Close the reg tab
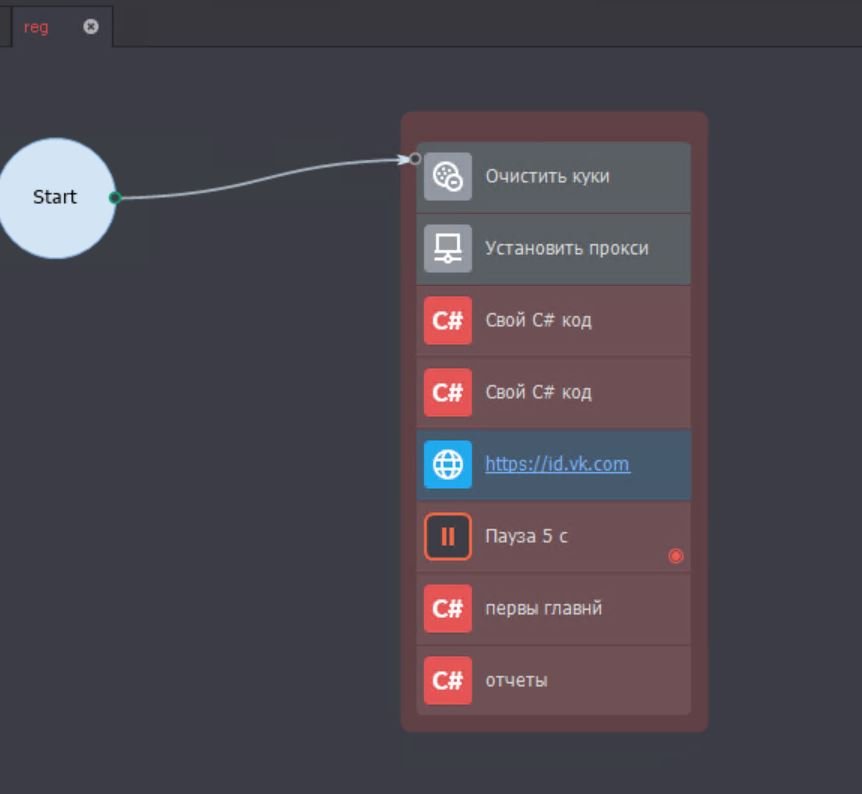The height and width of the screenshot is (794, 862). [91, 26]
